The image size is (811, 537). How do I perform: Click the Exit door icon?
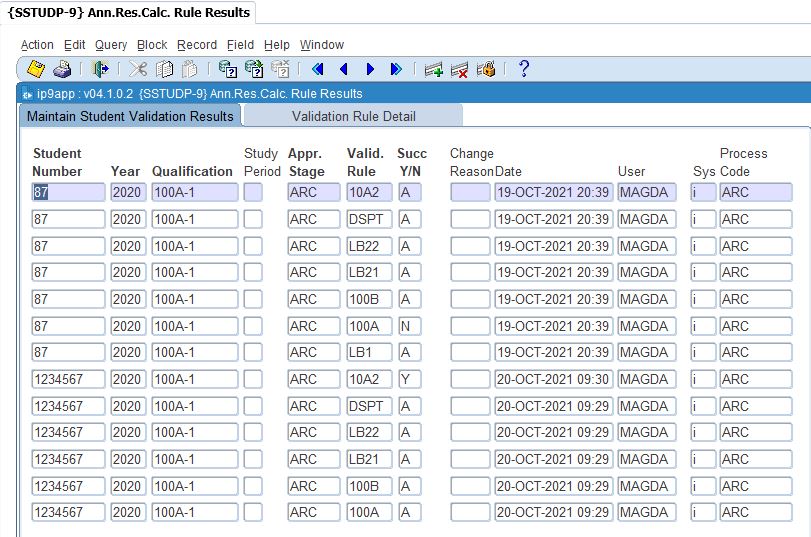click(100, 69)
